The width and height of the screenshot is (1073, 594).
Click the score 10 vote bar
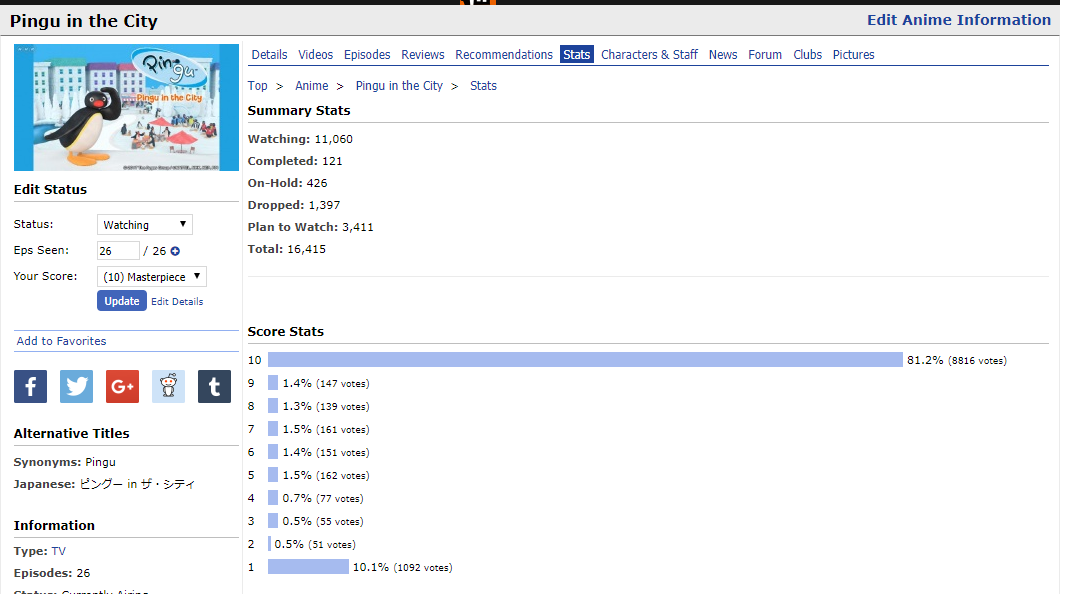pyautogui.click(x=585, y=360)
